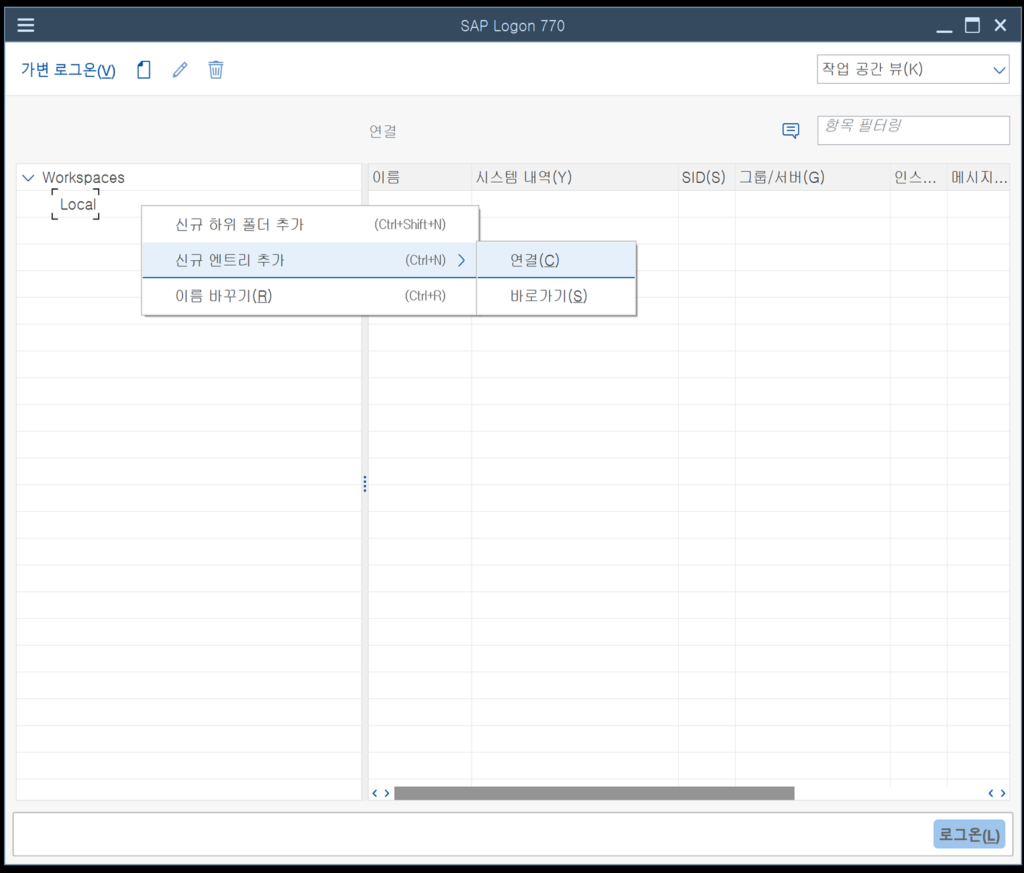Select 연결(C) in the submenu
Viewport: 1024px width, 873px height.
click(556, 261)
